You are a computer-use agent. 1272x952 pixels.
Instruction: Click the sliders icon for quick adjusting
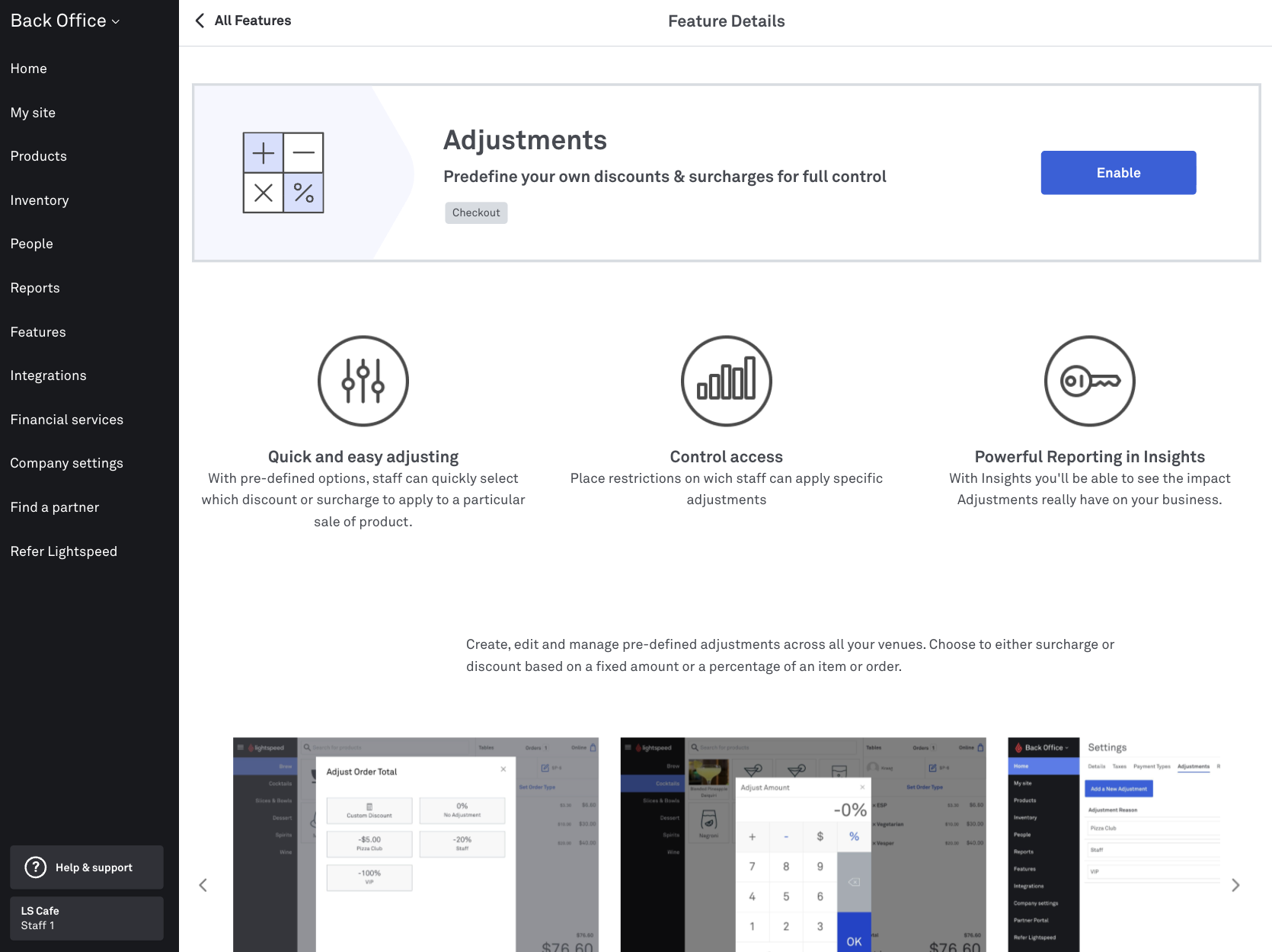(x=363, y=381)
